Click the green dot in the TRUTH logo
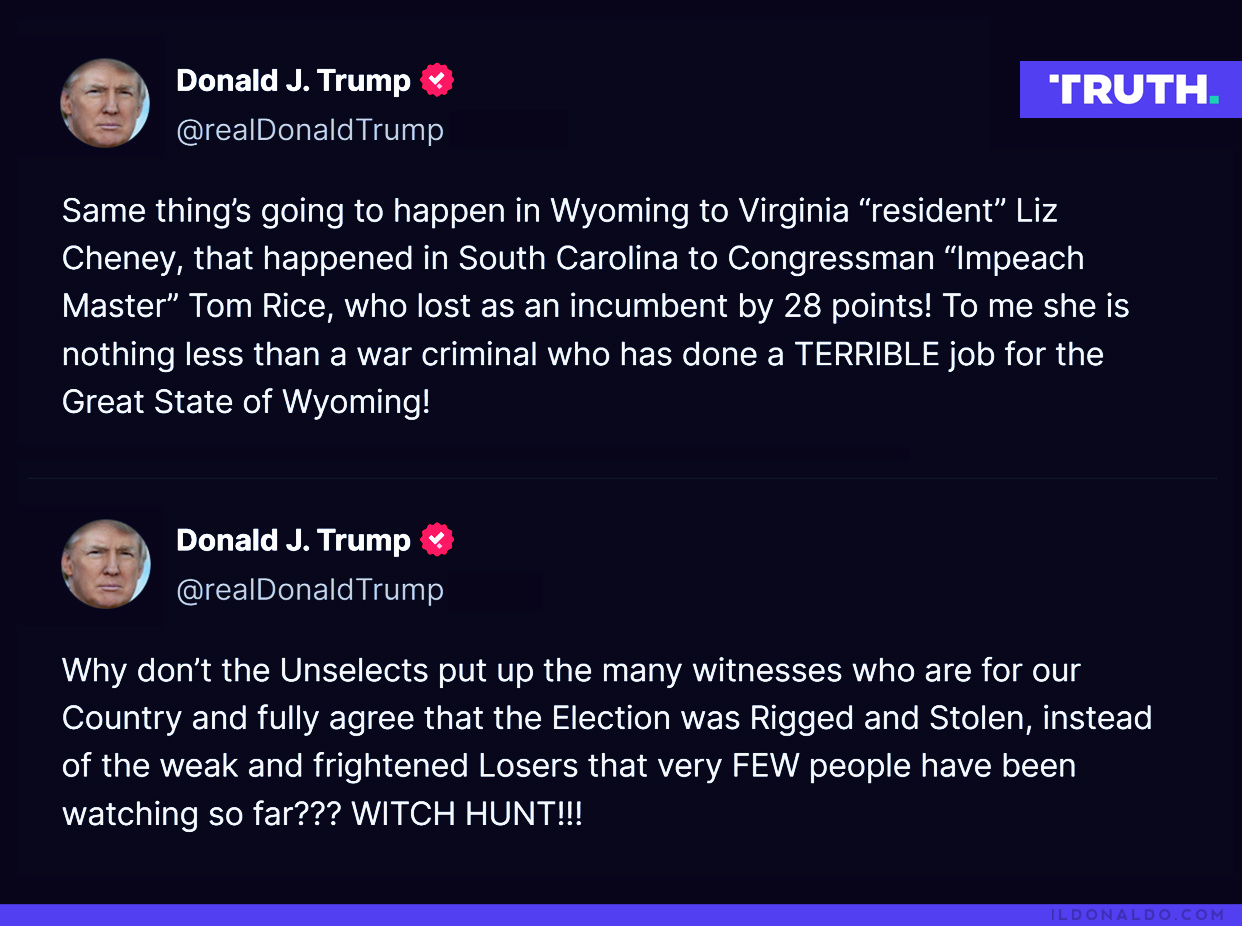Viewport: 1242px width, 926px height. coord(1213,100)
